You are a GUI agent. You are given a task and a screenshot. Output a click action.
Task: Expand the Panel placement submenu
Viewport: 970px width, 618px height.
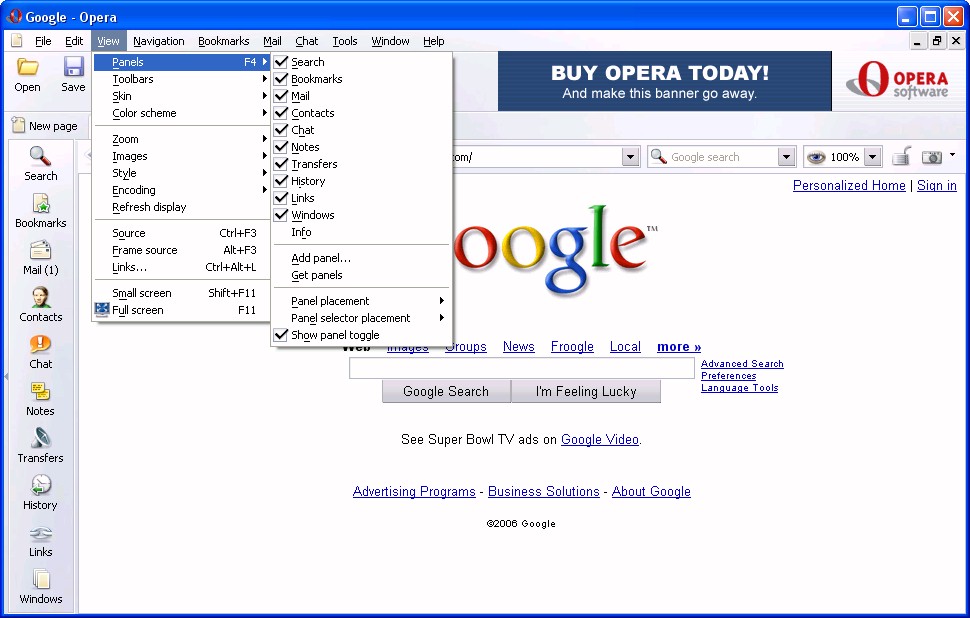pyautogui.click(x=362, y=301)
